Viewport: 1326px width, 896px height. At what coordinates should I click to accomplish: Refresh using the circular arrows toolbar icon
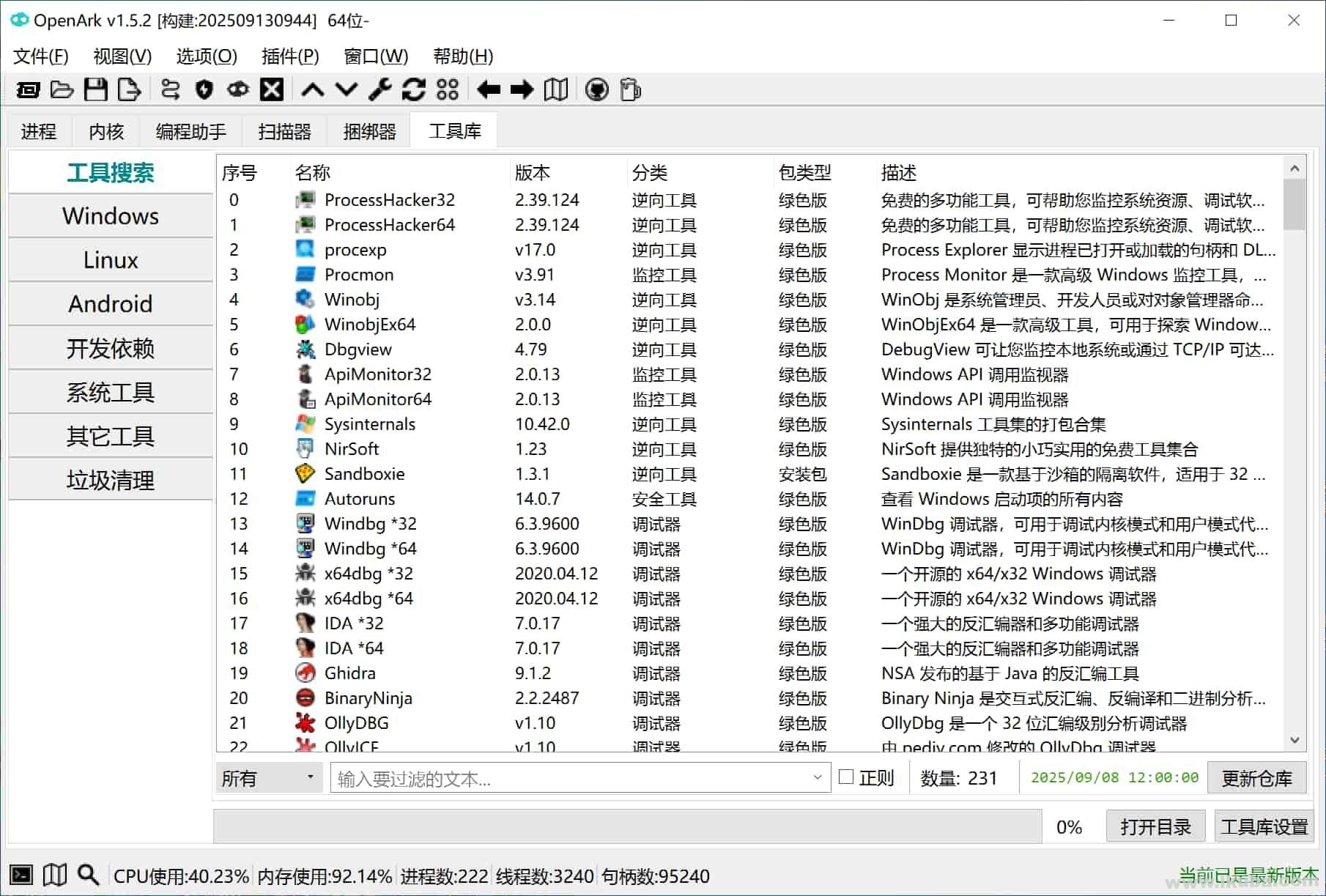414,89
